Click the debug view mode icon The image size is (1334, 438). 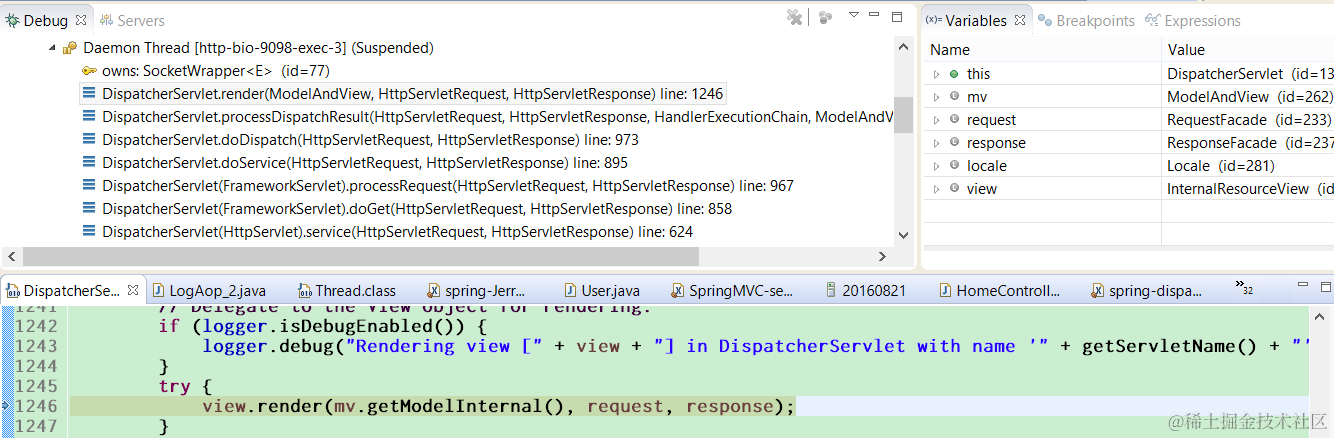pos(826,17)
